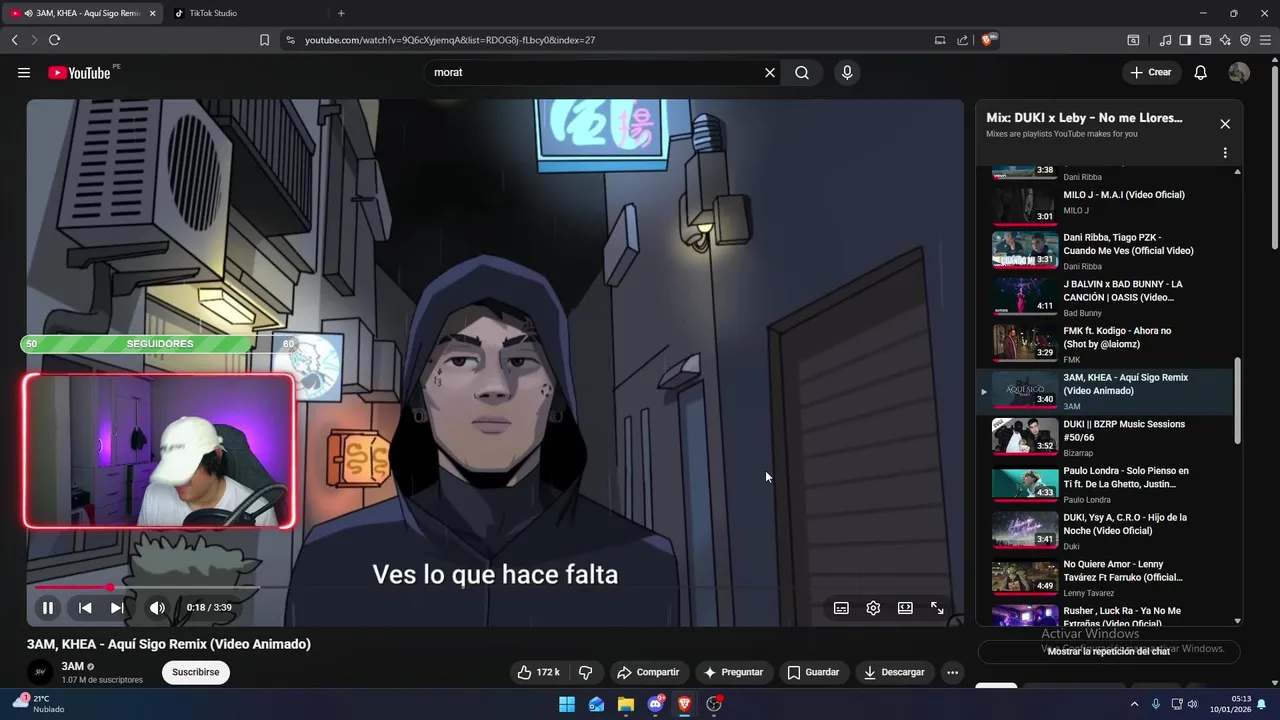
Task: Skip to the next video
Action: 117,608
